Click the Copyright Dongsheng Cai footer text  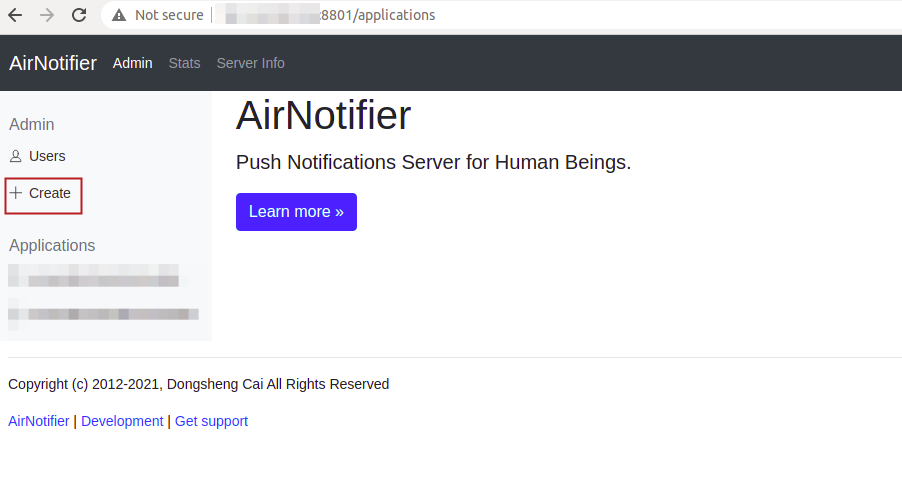click(198, 384)
